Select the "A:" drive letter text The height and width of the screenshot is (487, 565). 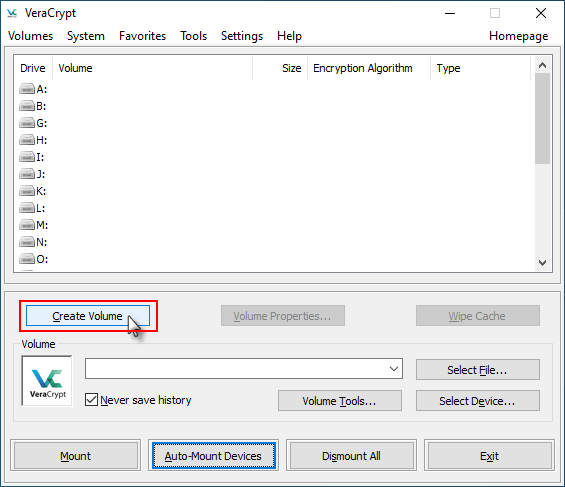coord(42,89)
